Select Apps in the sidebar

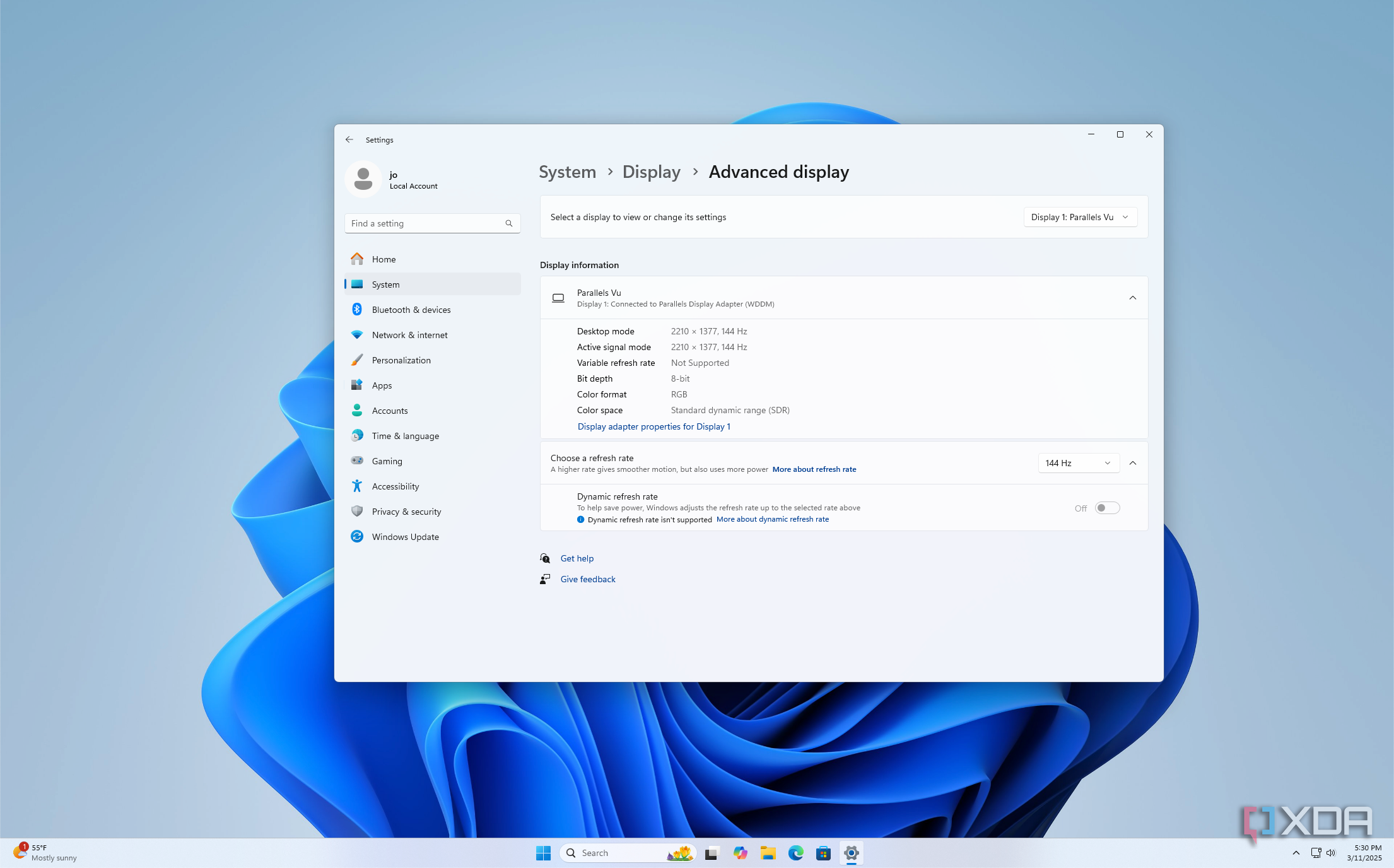pos(433,385)
